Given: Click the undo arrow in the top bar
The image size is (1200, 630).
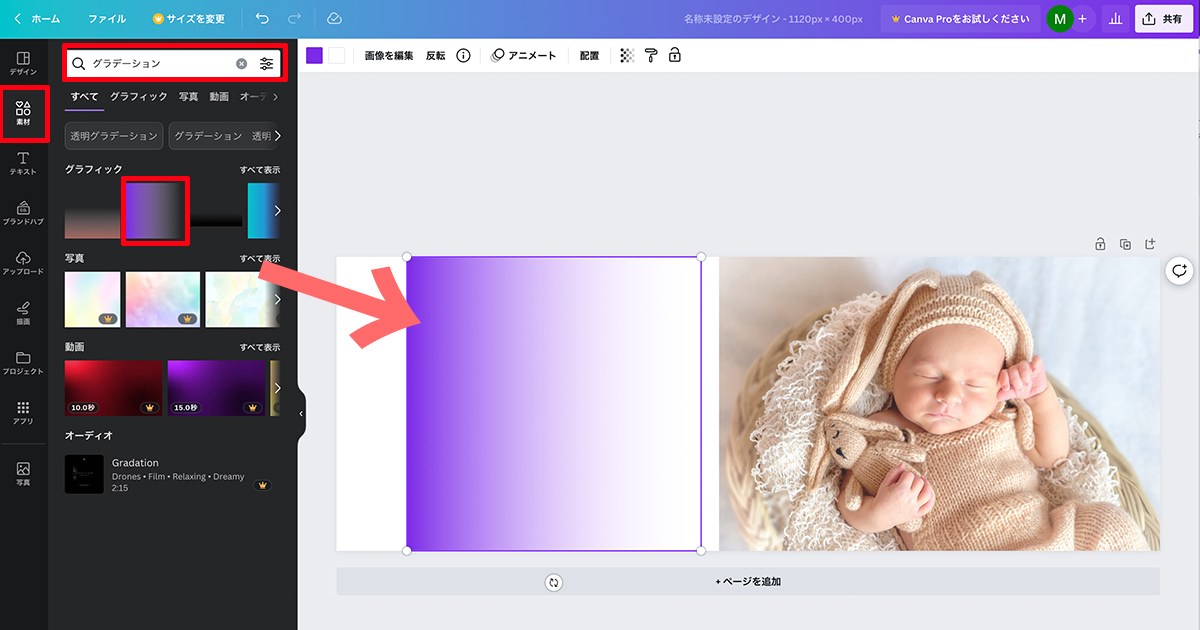Looking at the screenshot, I should coord(262,17).
